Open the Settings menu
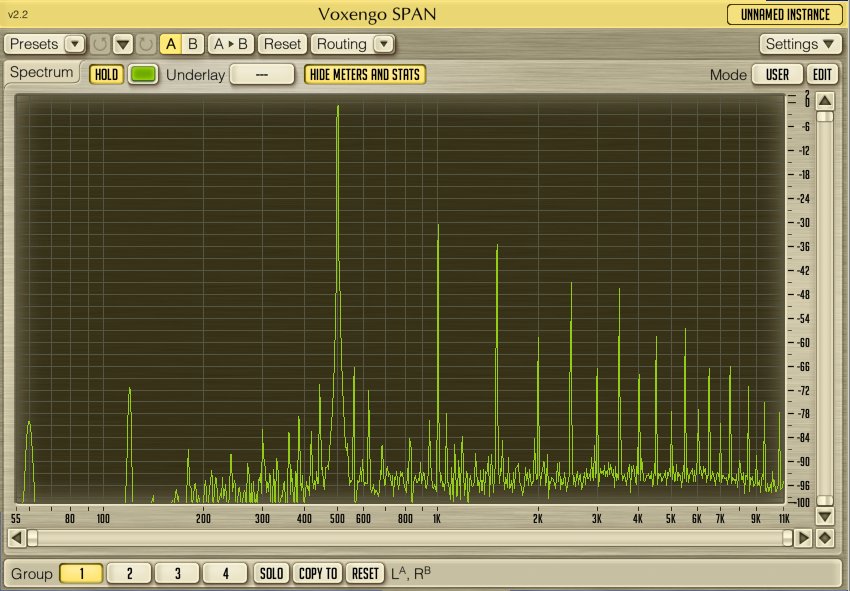The height and width of the screenshot is (591, 850). point(802,44)
